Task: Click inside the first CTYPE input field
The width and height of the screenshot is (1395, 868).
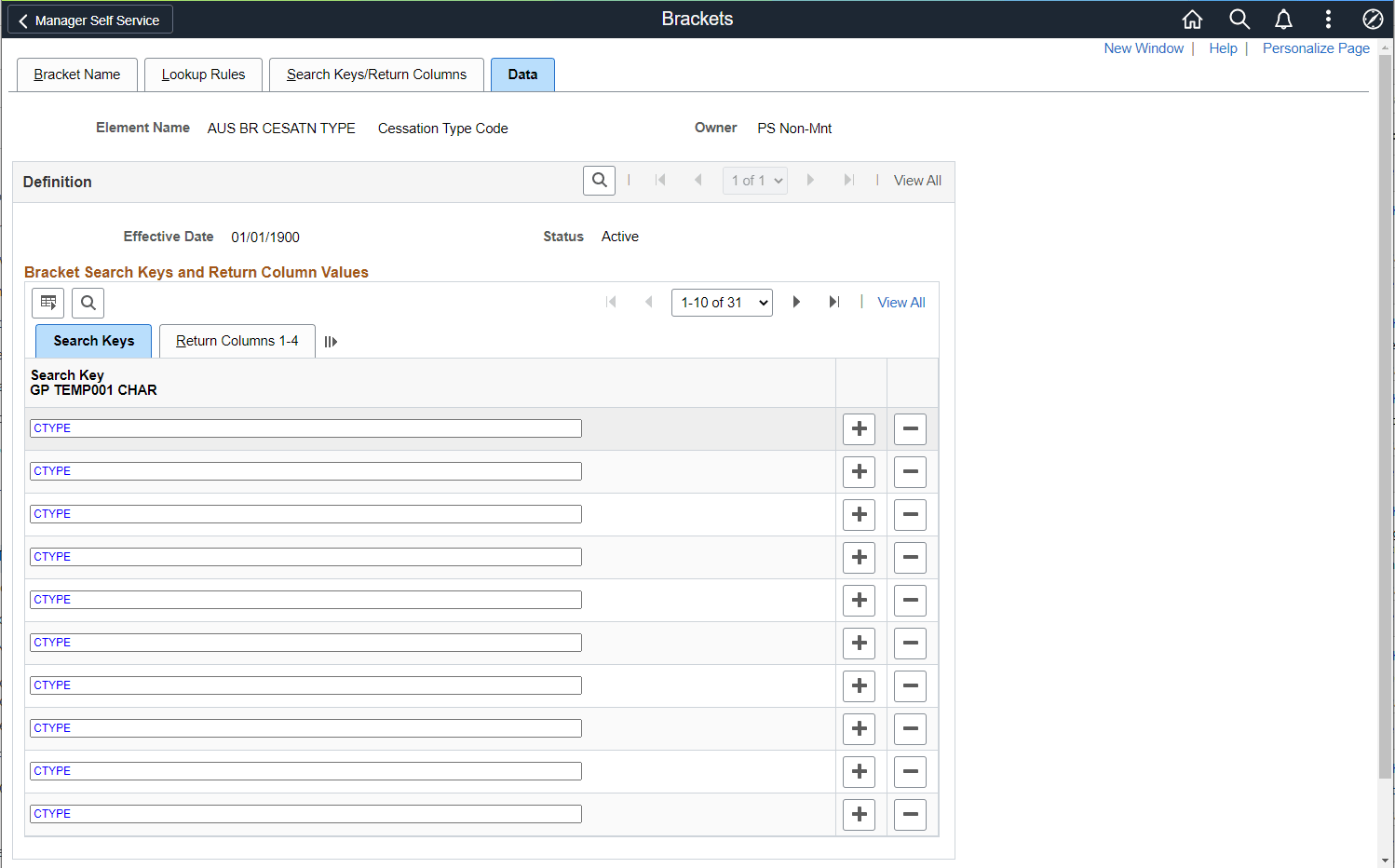Action: 305,427
